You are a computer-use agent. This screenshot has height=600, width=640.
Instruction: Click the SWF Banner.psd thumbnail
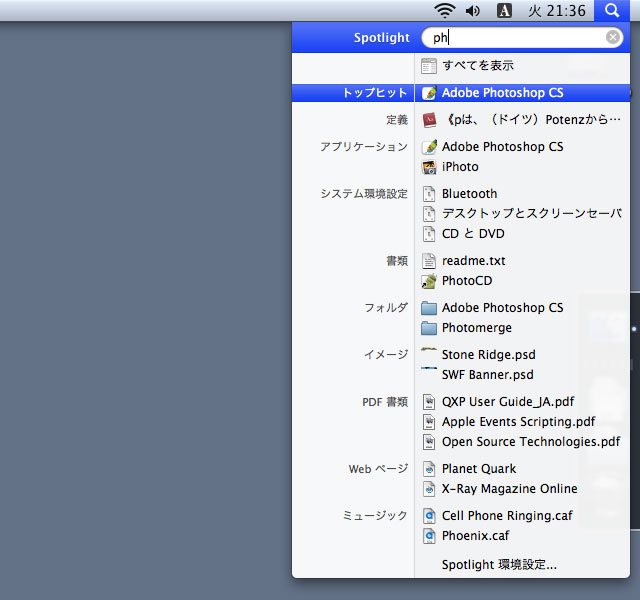429,368
